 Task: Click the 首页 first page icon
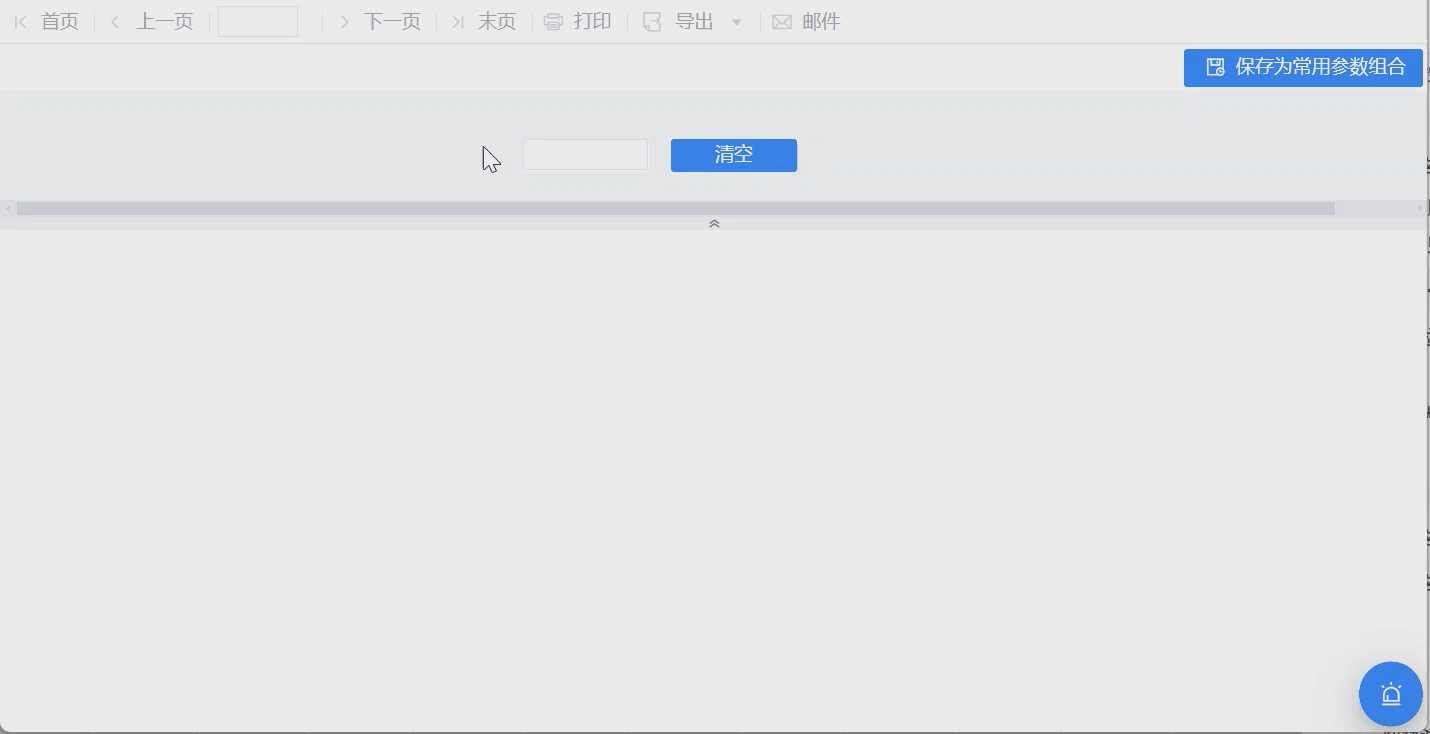pos(20,21)
